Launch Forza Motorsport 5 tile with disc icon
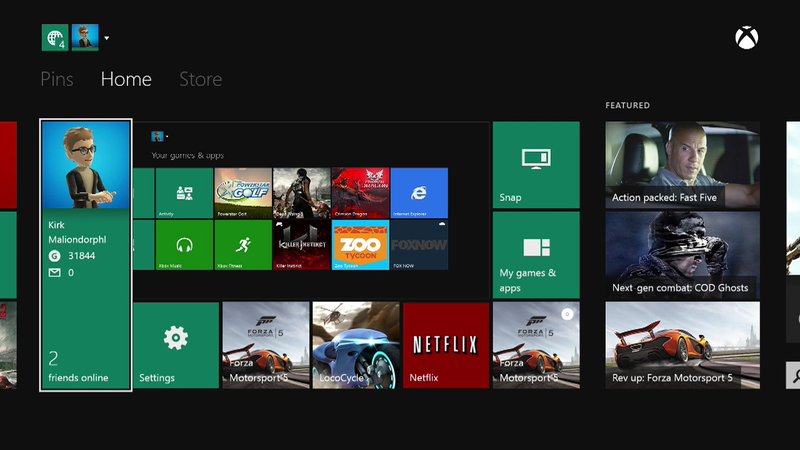800x450 pixels. coord(536,345)
